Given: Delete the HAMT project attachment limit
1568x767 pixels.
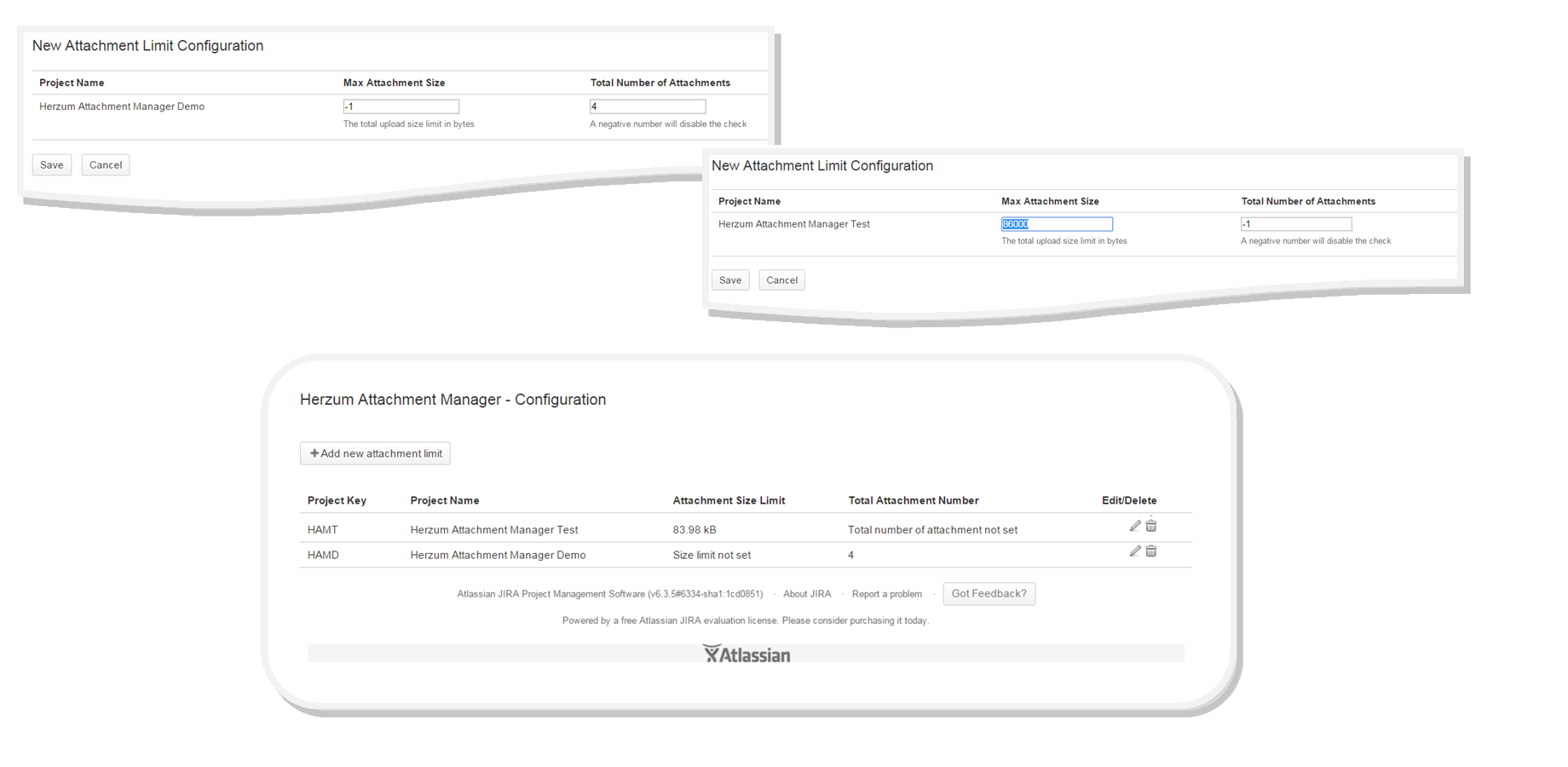Looking at the screenshot, I should coord(1151,526).
